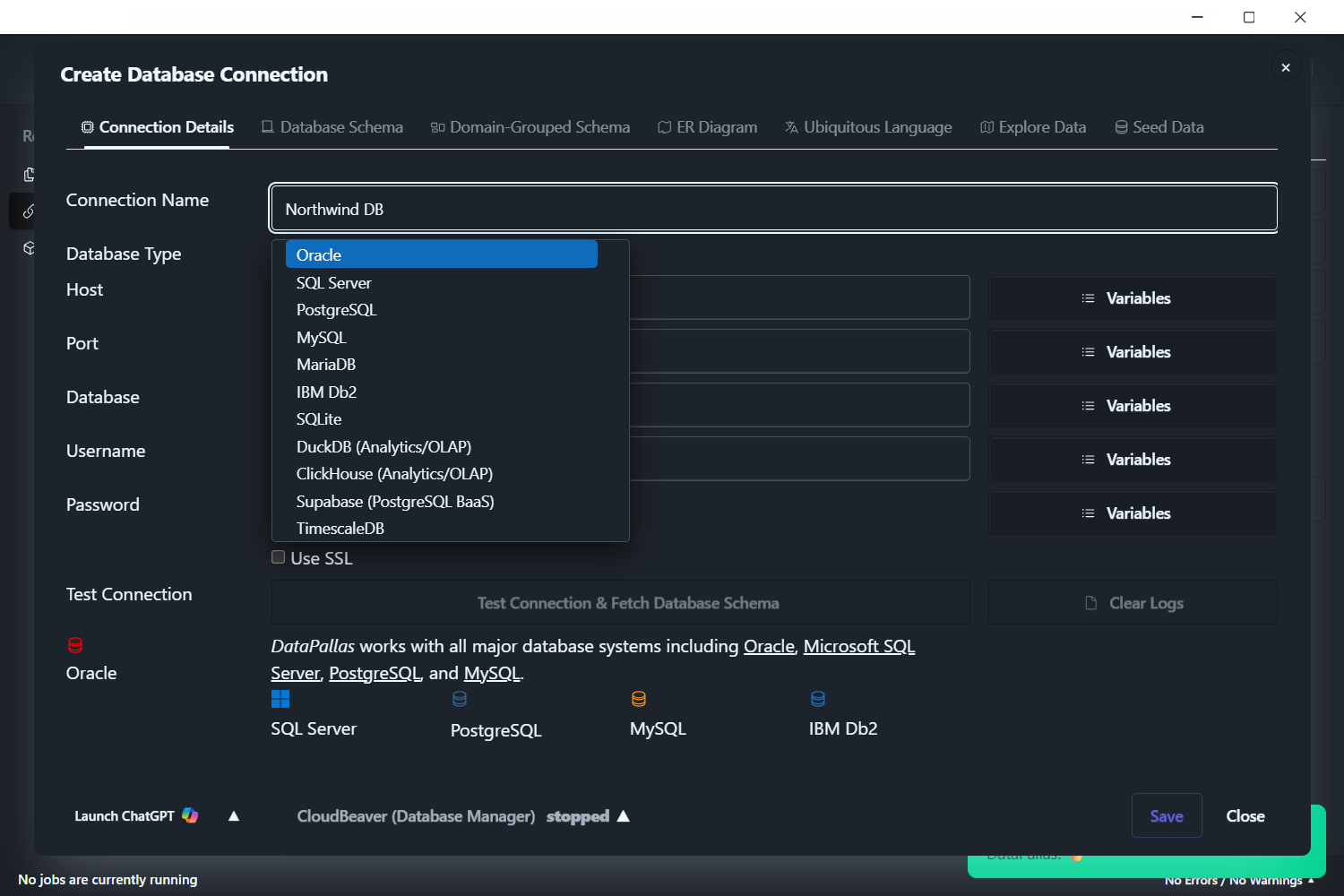Switch to the ER Diagram tab

(708, 127)
